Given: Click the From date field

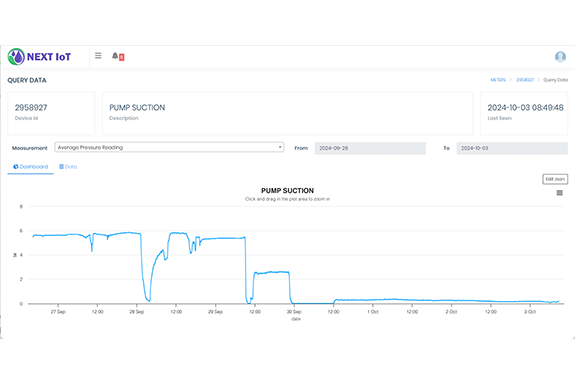Looking at the screenshot, I should point(370,148).
